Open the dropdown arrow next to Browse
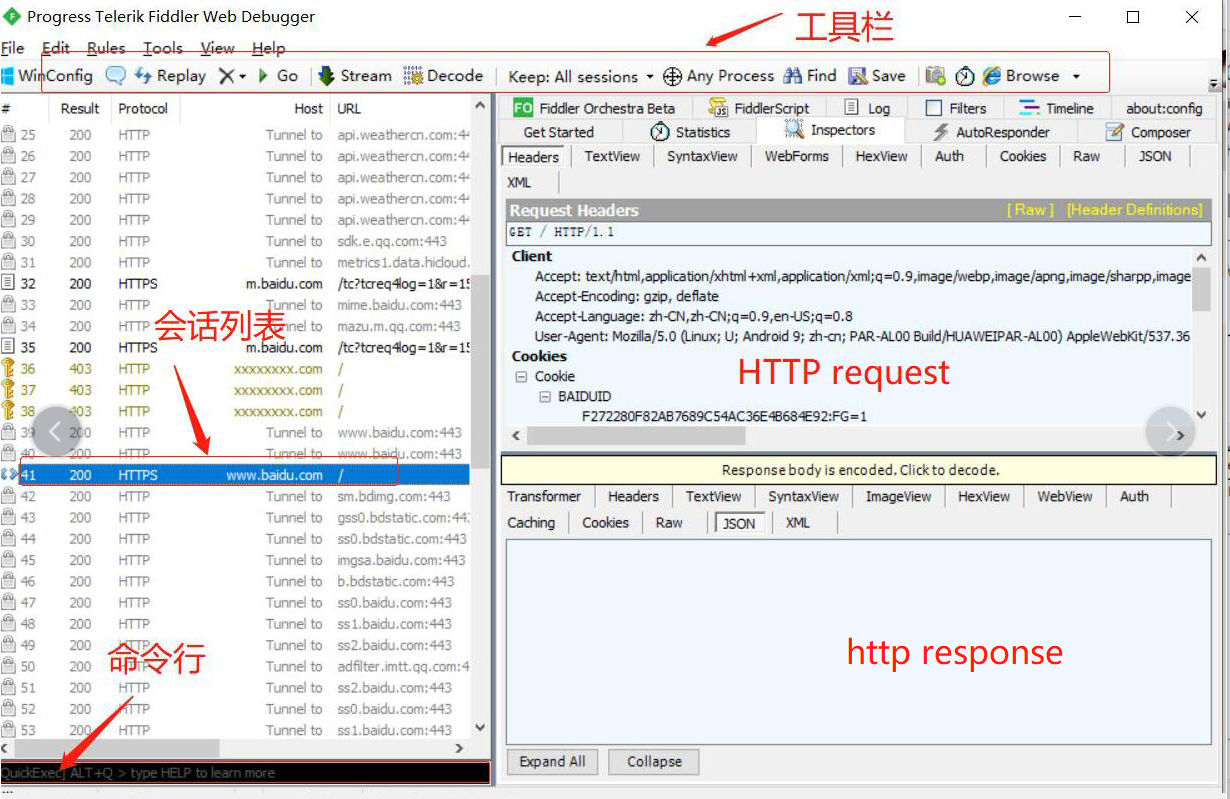Viewport: 1230px width, 799px height. (x=1076, y=77)
